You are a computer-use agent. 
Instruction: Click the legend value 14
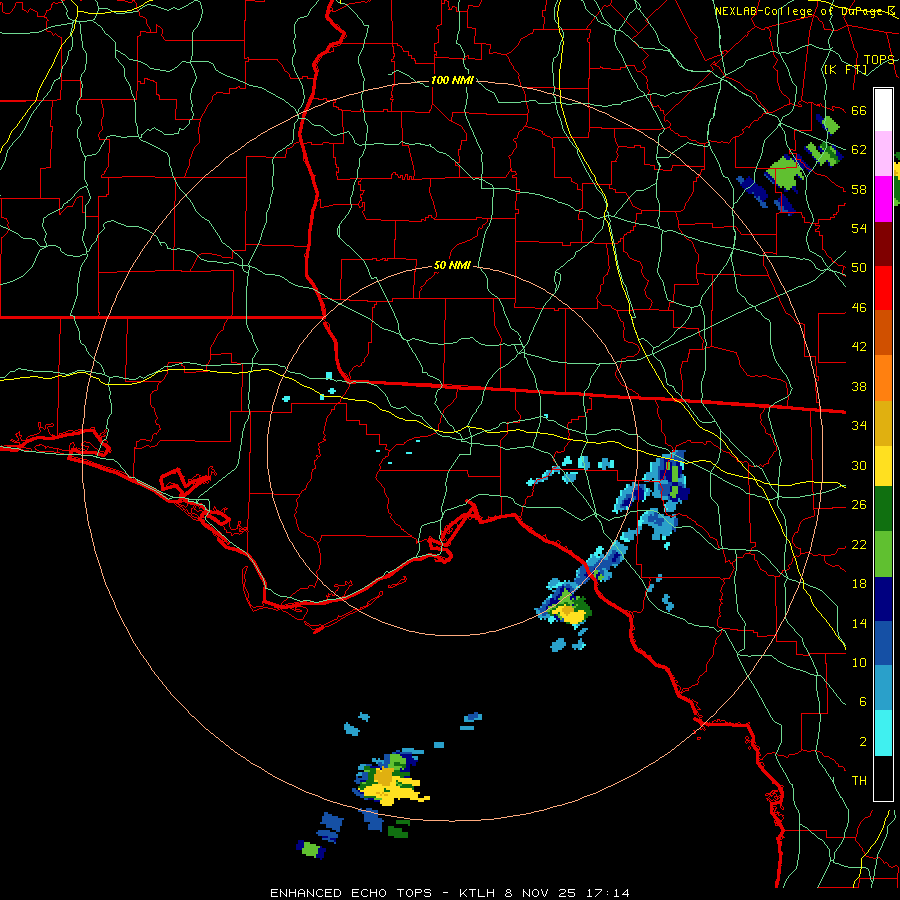coord(859,623)
